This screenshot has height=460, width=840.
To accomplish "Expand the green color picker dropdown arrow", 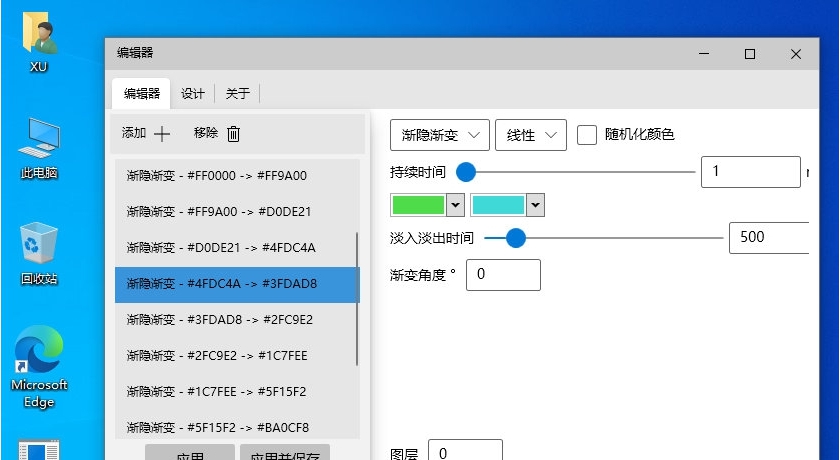I will (455, 205).
